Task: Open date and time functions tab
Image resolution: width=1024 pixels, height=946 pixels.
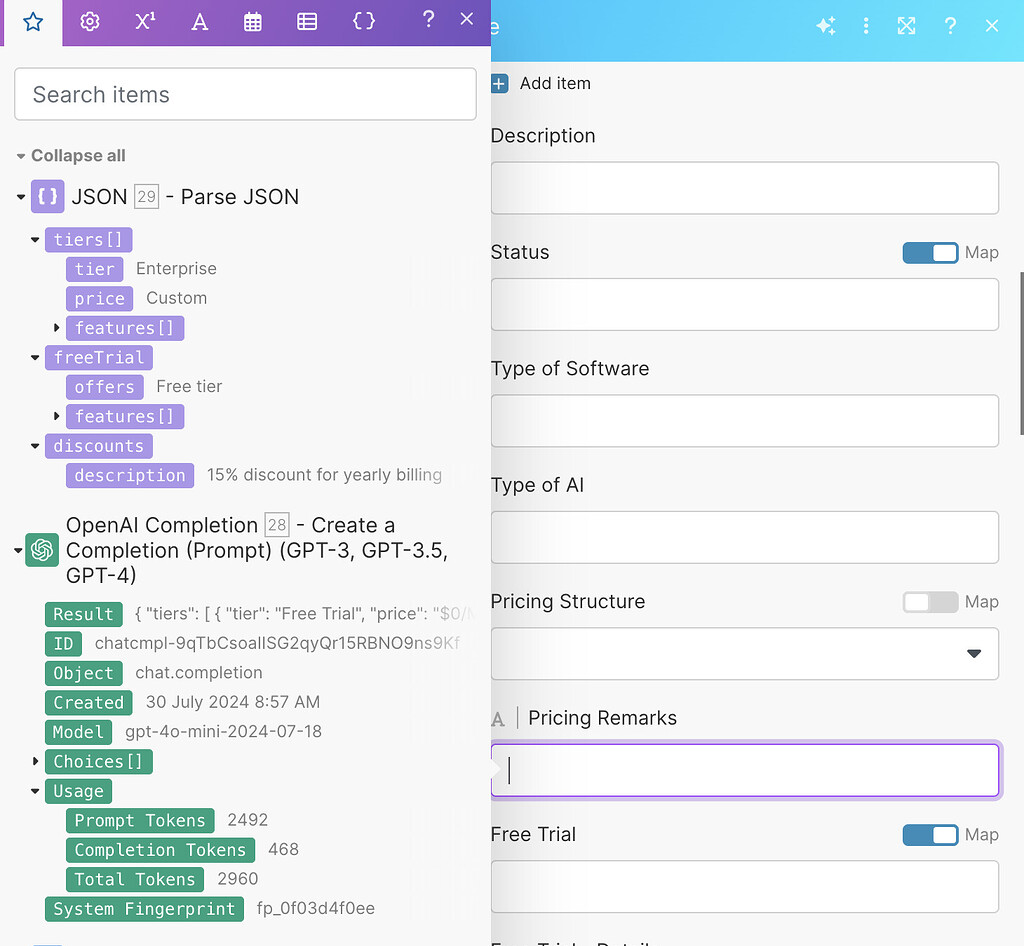Action: [x=253, y=22]
